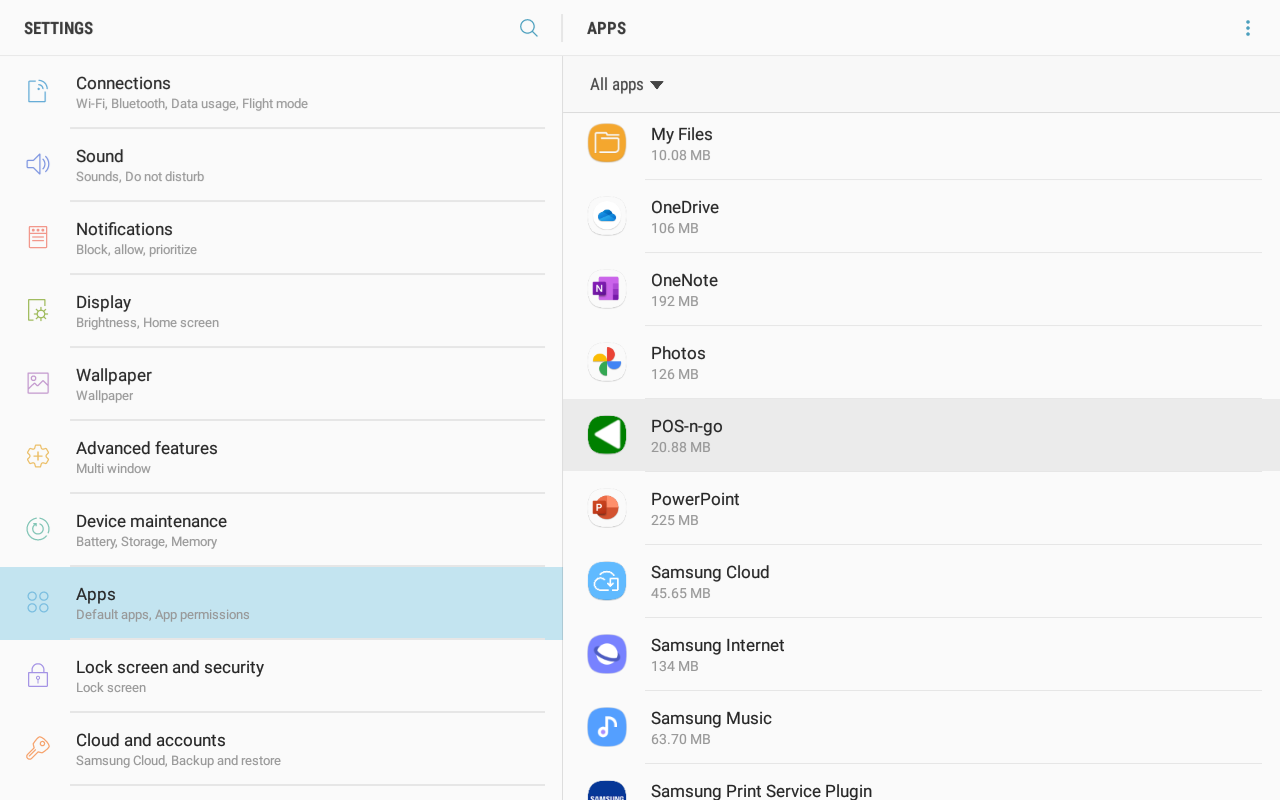
Task: Select the POS-n-go app name
Action: pos(687,426)
